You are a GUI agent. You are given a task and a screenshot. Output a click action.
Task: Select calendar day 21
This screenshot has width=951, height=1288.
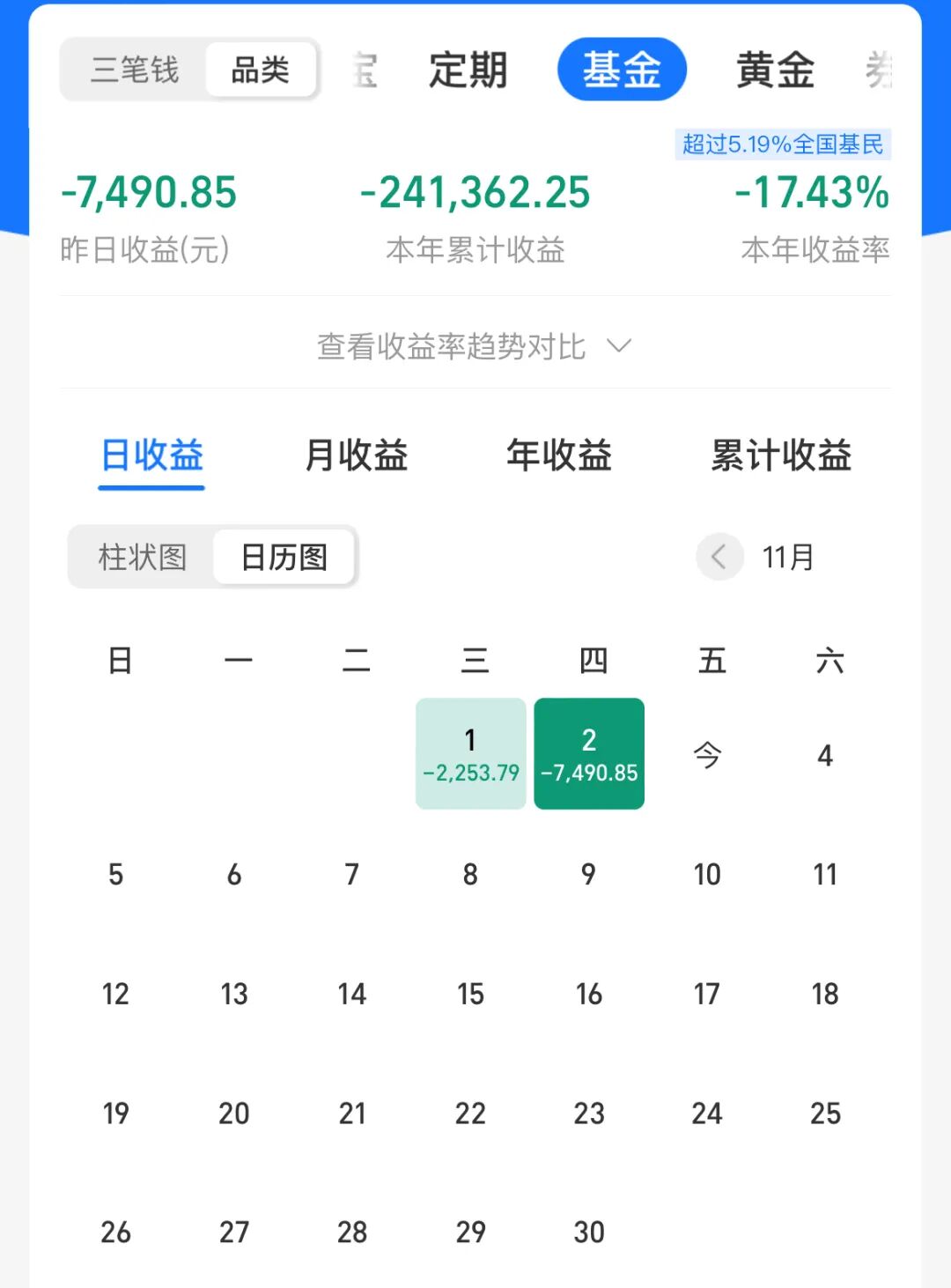pos(352,1113)
